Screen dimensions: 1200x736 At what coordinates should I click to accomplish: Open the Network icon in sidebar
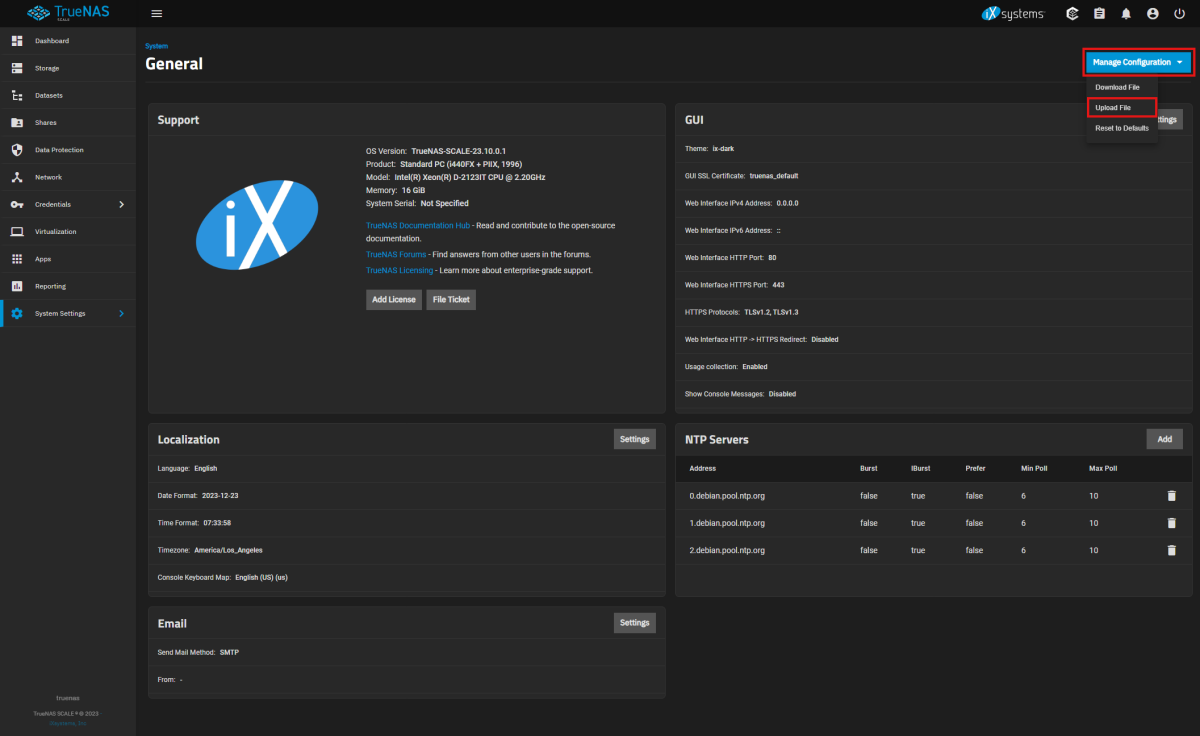point(16,177)
